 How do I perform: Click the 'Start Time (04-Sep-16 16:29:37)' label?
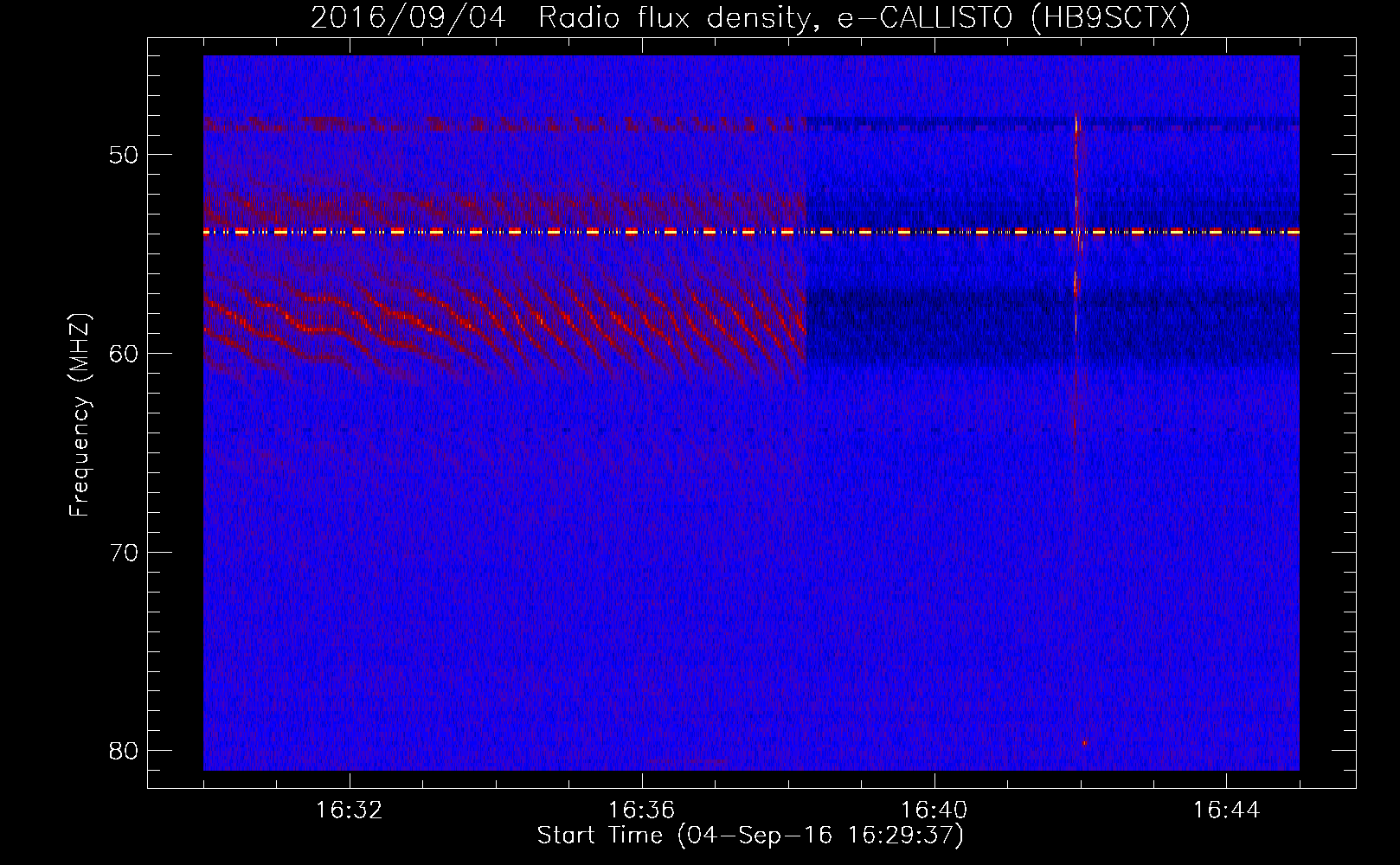pyautogui.click(x=750, y=836)
